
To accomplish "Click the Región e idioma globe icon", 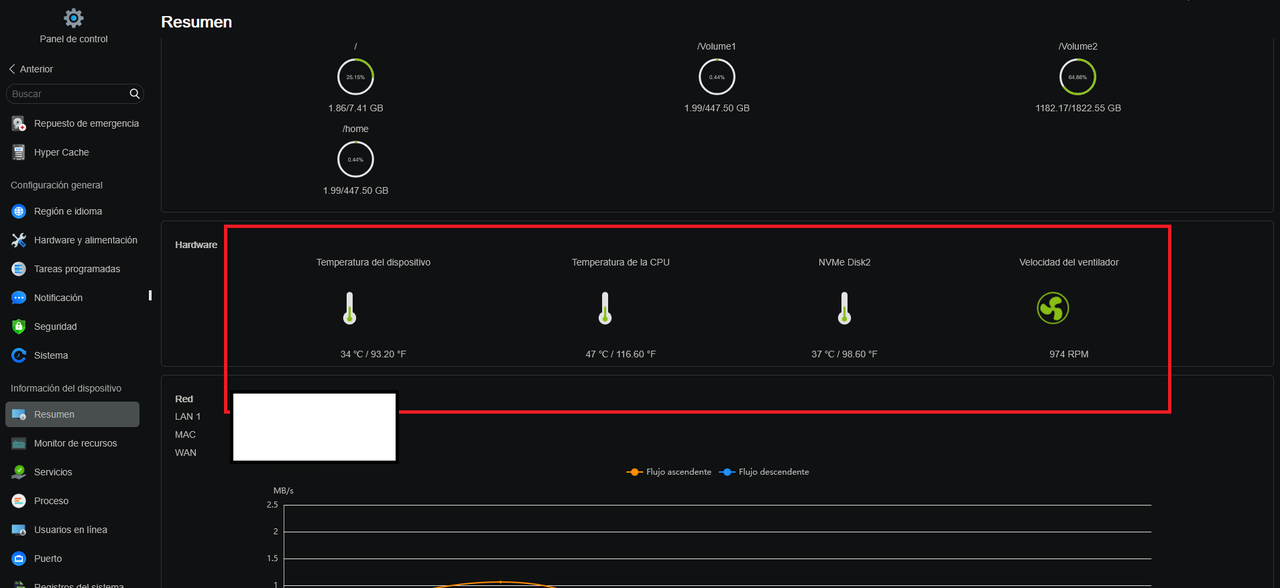I will [18, 212].
